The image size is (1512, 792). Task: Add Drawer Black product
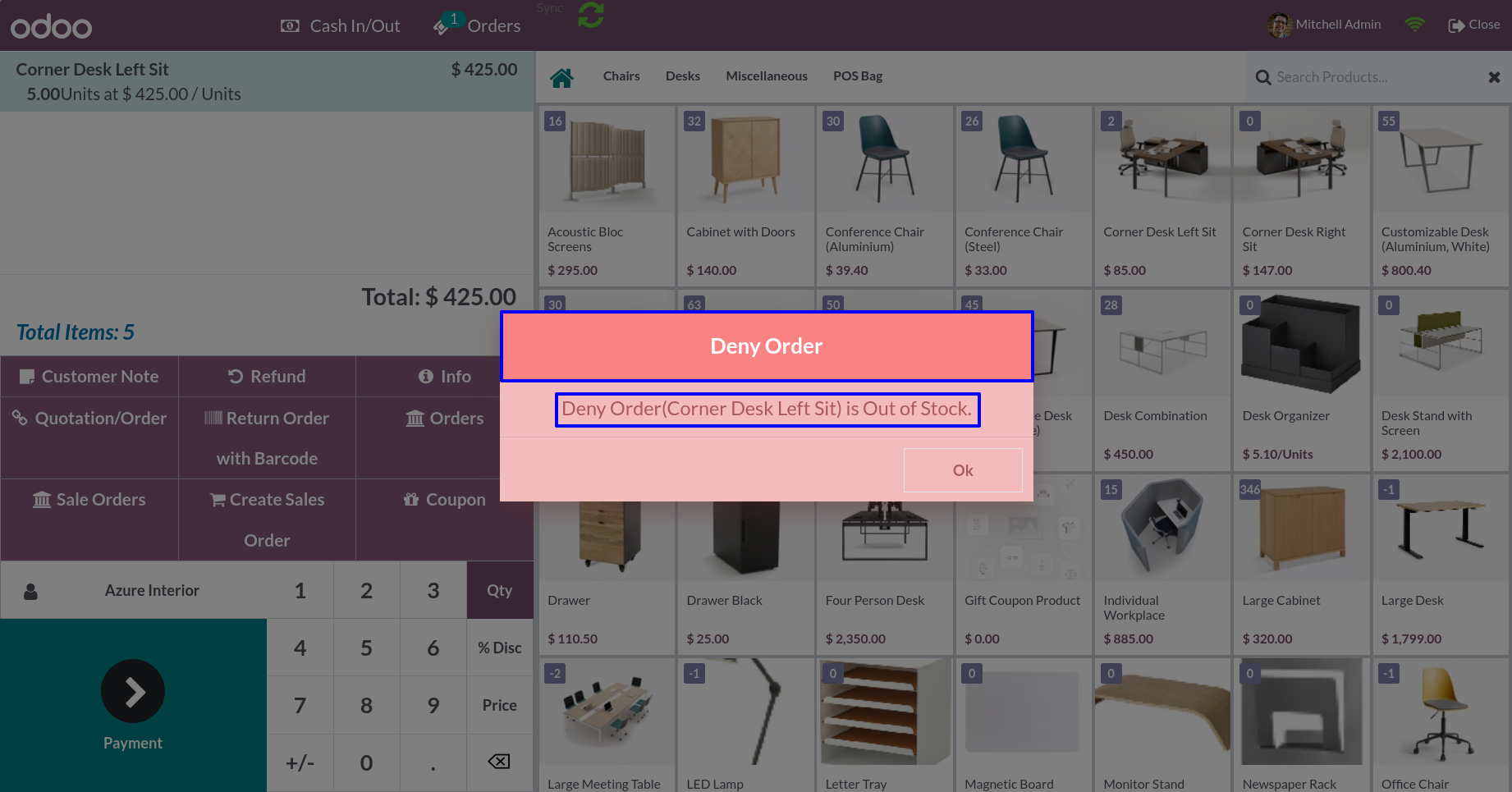point(745,579)
